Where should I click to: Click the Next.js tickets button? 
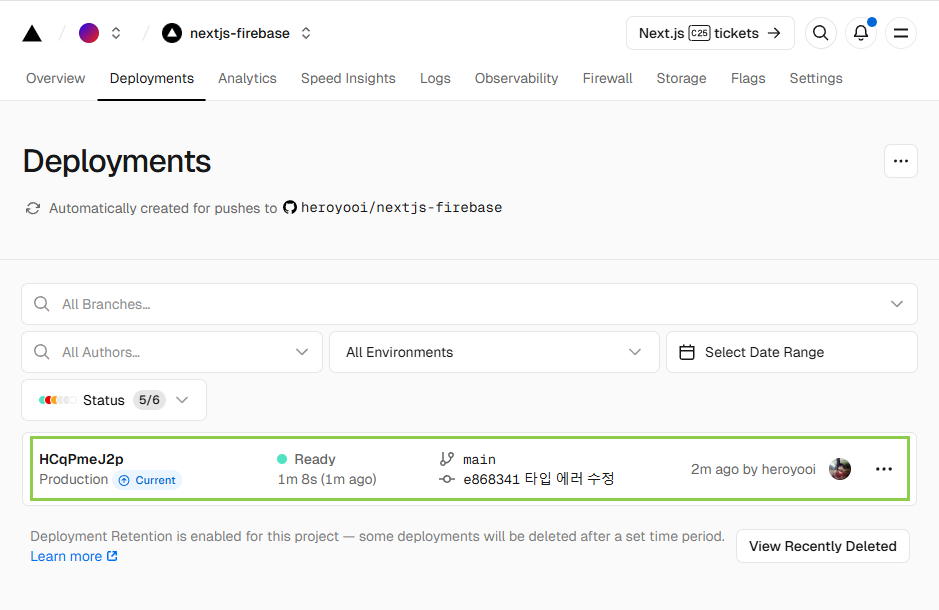click(710, 33)
